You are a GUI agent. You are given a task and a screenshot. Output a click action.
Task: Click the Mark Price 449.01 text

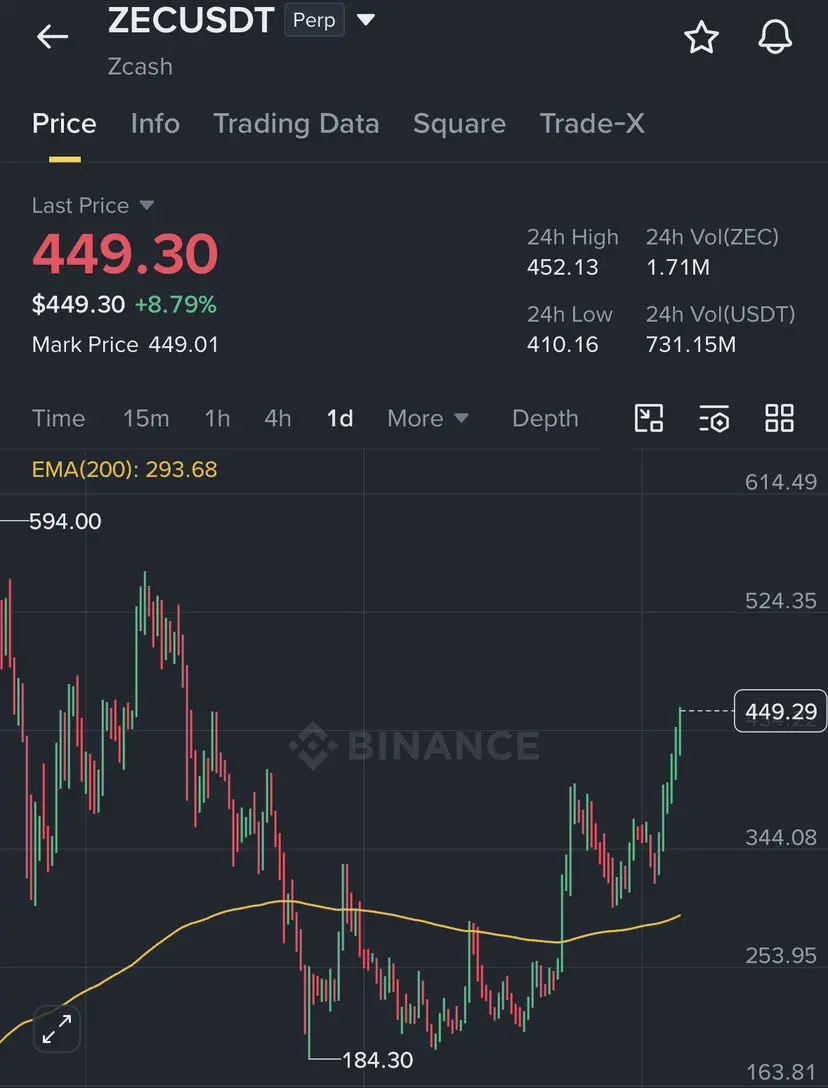click(x=125, y=345)
